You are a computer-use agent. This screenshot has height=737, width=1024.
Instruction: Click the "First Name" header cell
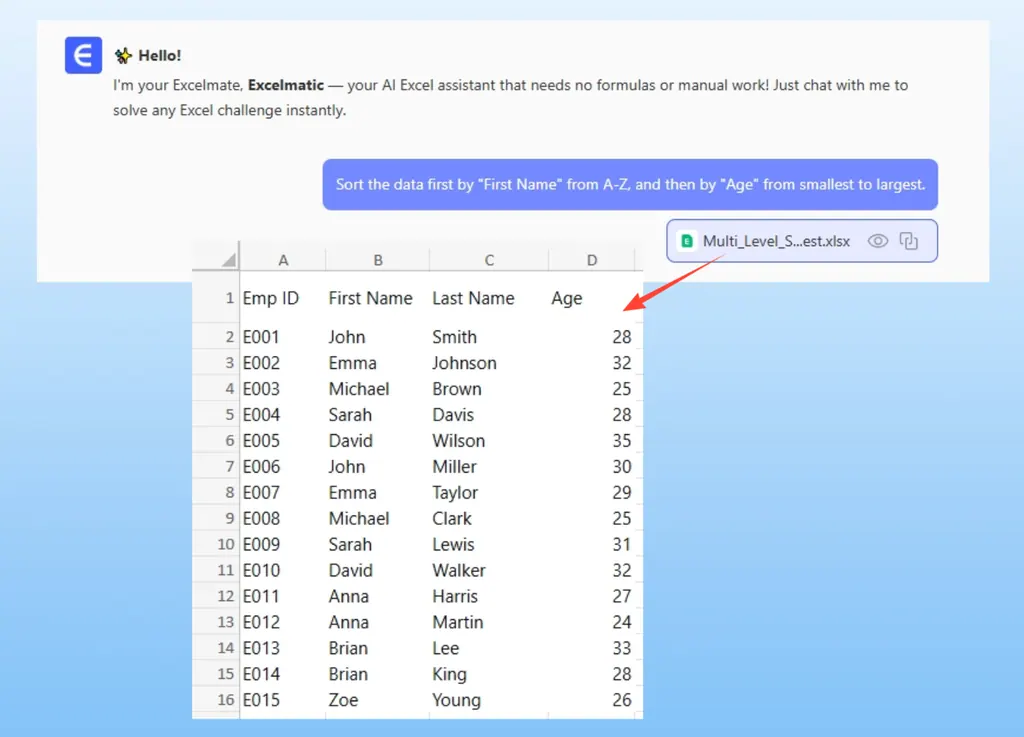[370, 298]
